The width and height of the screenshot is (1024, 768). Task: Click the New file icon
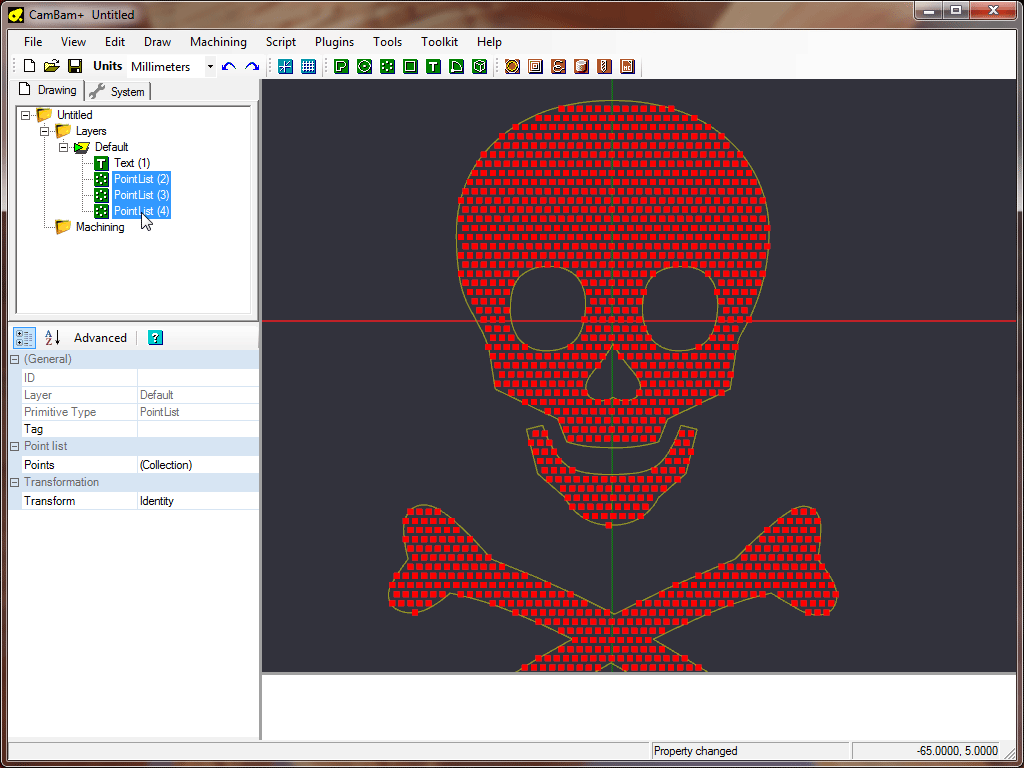pos(29,67)
